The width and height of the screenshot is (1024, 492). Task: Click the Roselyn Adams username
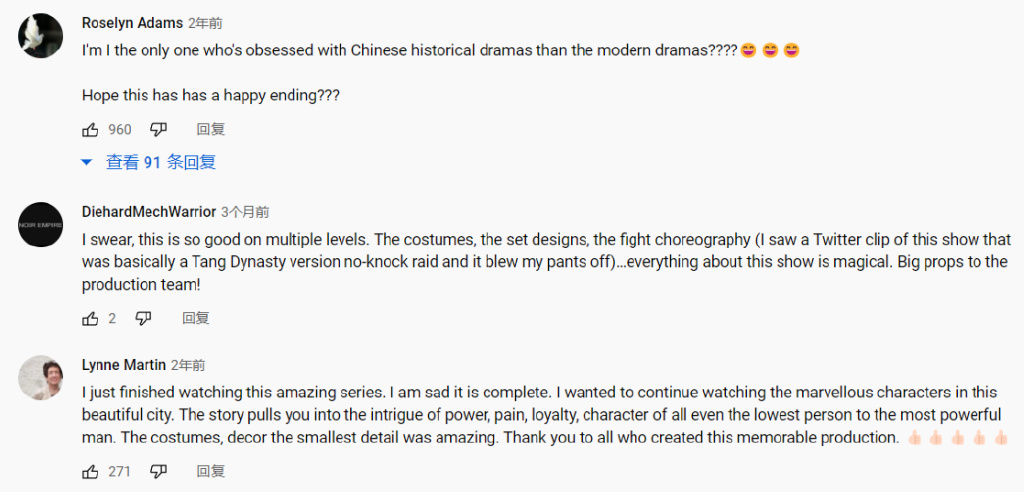pos(131,20)
